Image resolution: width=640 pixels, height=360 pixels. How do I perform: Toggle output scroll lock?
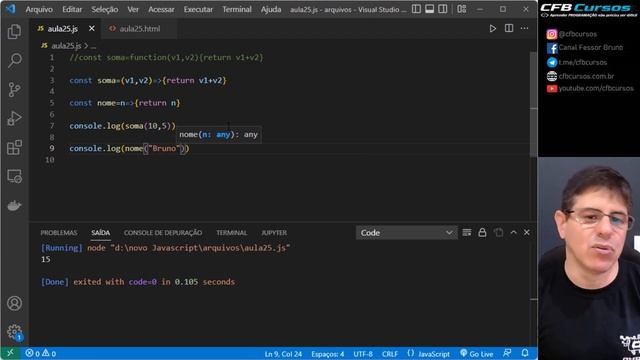482,233
